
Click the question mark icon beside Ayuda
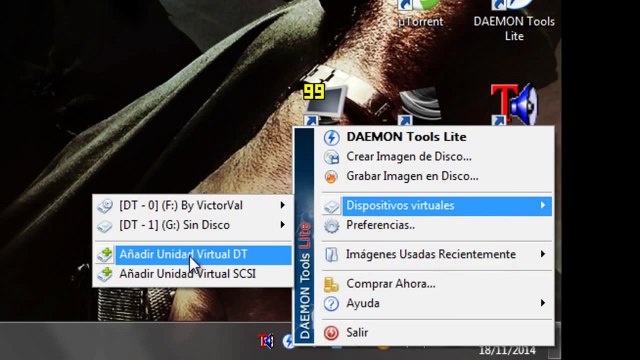pos(331,304)
